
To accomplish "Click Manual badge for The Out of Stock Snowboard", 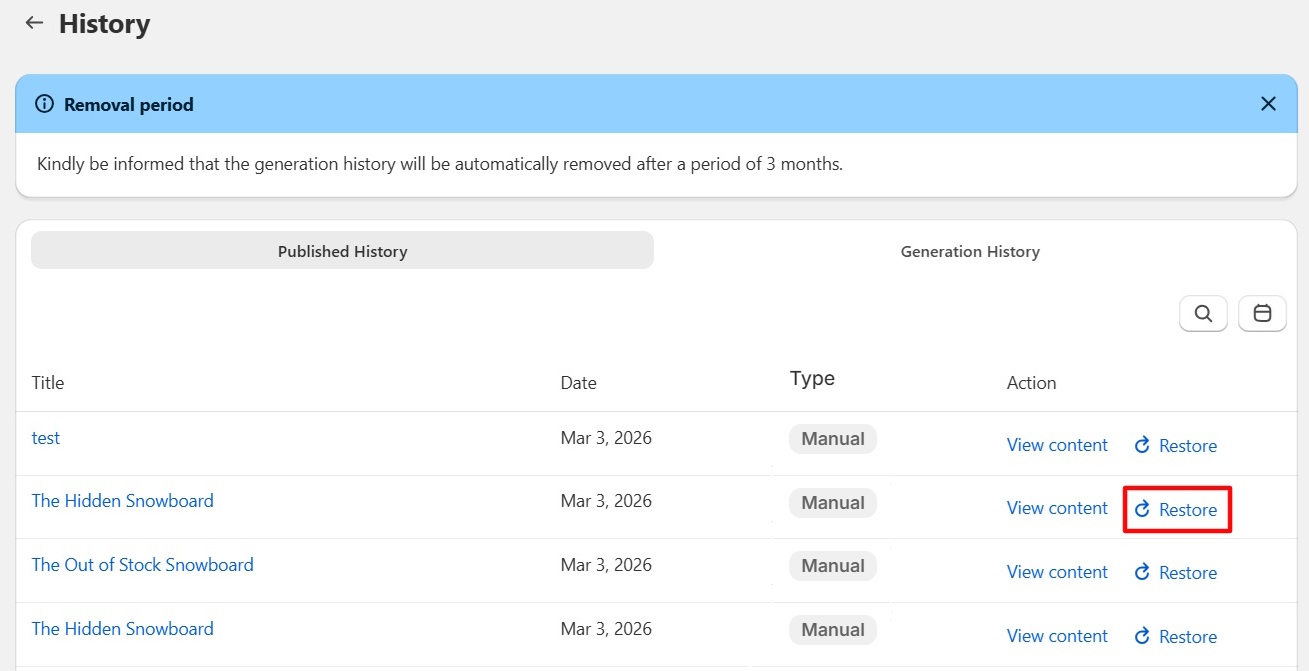I will [833, 566].
